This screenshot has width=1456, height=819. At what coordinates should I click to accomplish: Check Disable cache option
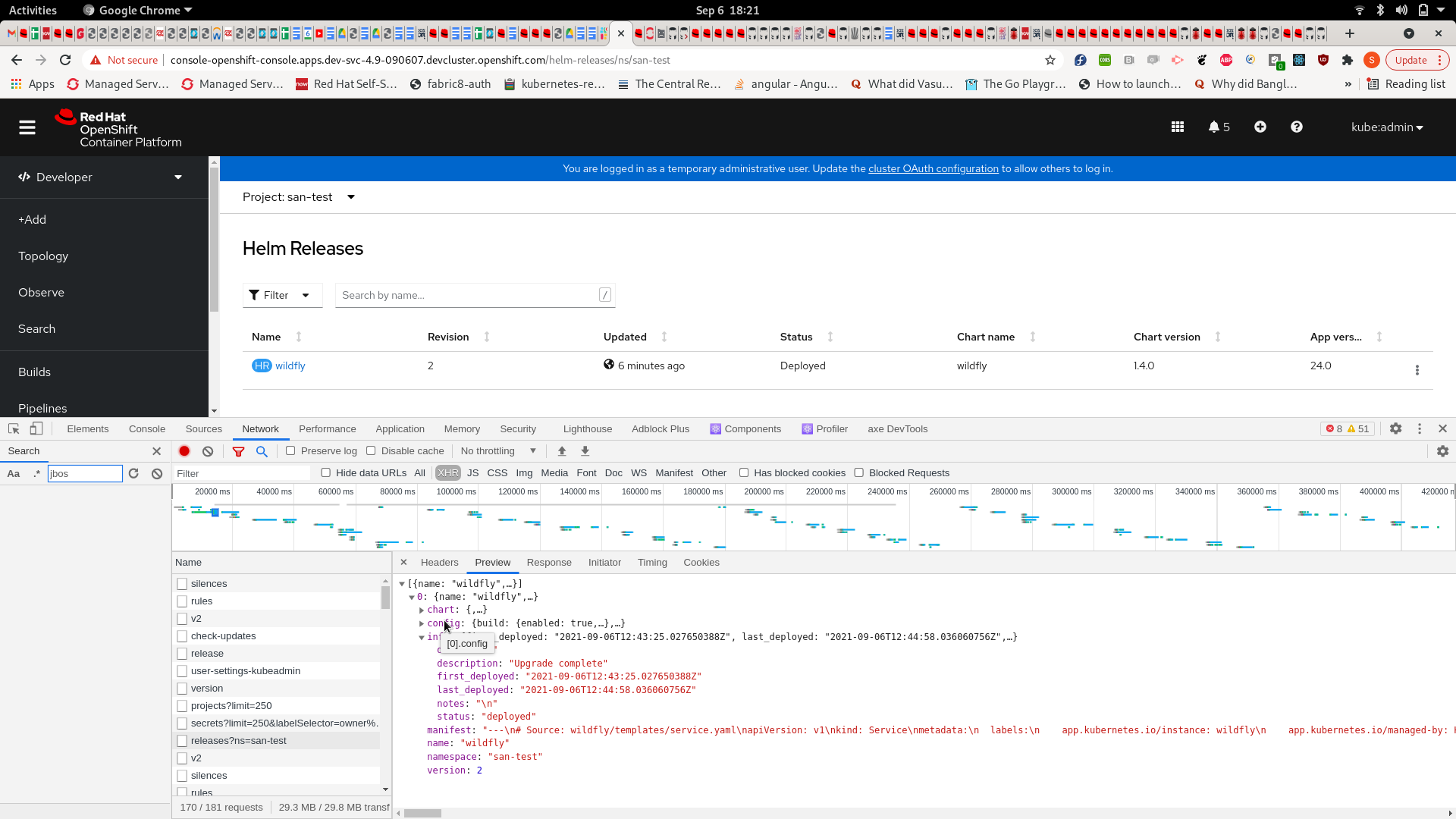coord(371,451)
